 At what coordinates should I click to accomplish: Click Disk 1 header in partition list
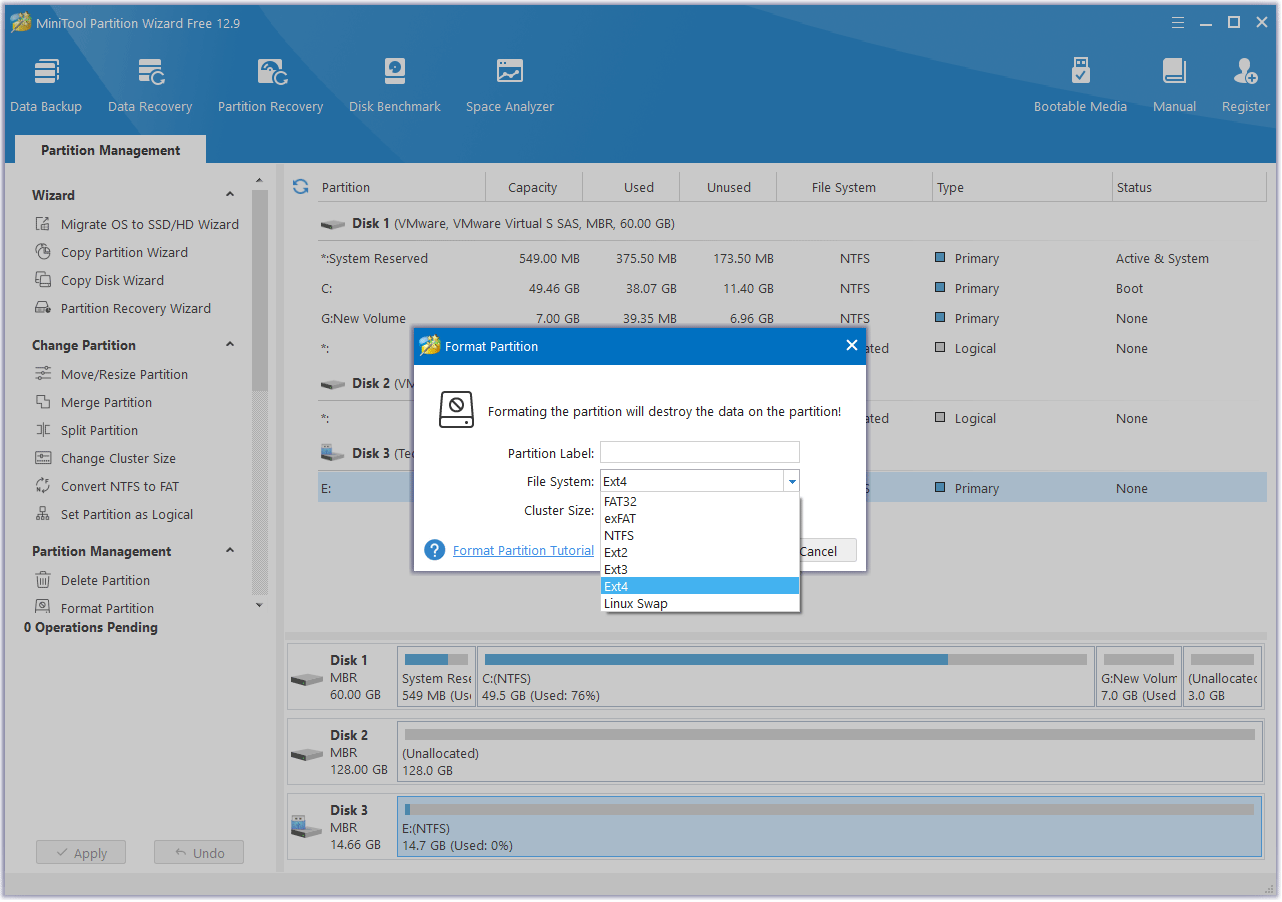pyautogui.click(x=498, y=224)
